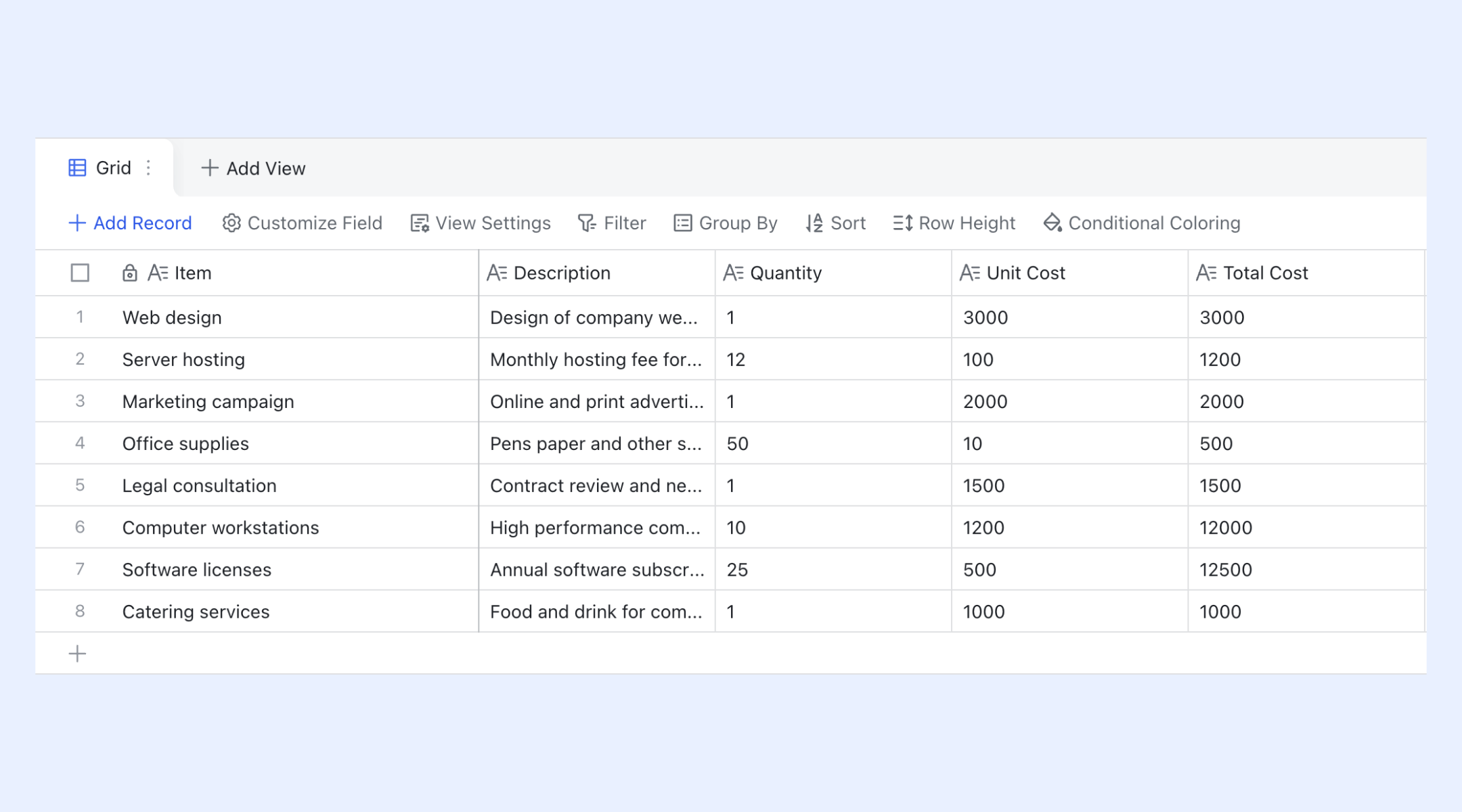Select the Grid view tab
Viewport: 1462px width, 812px height.
coord(113,168)
